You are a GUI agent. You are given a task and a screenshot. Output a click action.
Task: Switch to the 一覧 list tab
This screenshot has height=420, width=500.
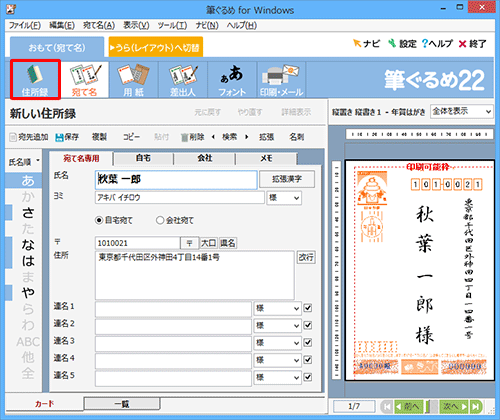pyautogui.click(x=122, y=404)
